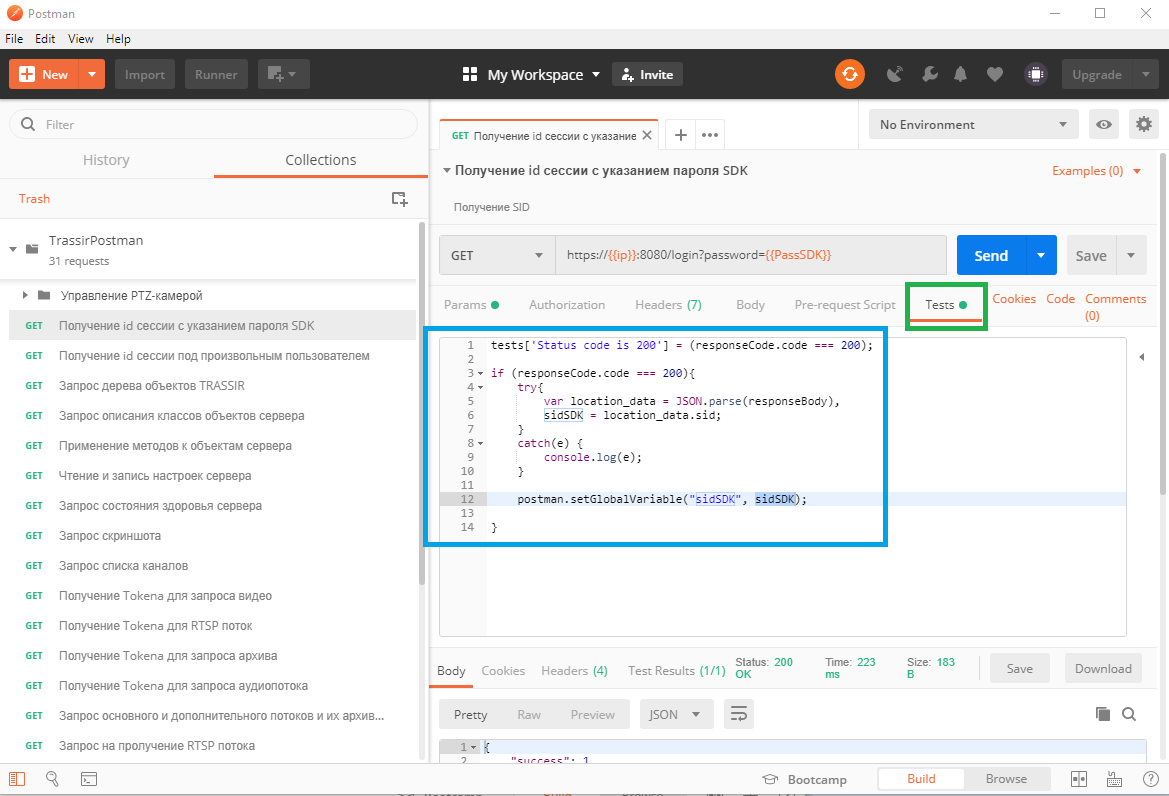1169x796 pixels.
Task: Collapse the snippets side arrow
Action: [x=1141, y=357]
